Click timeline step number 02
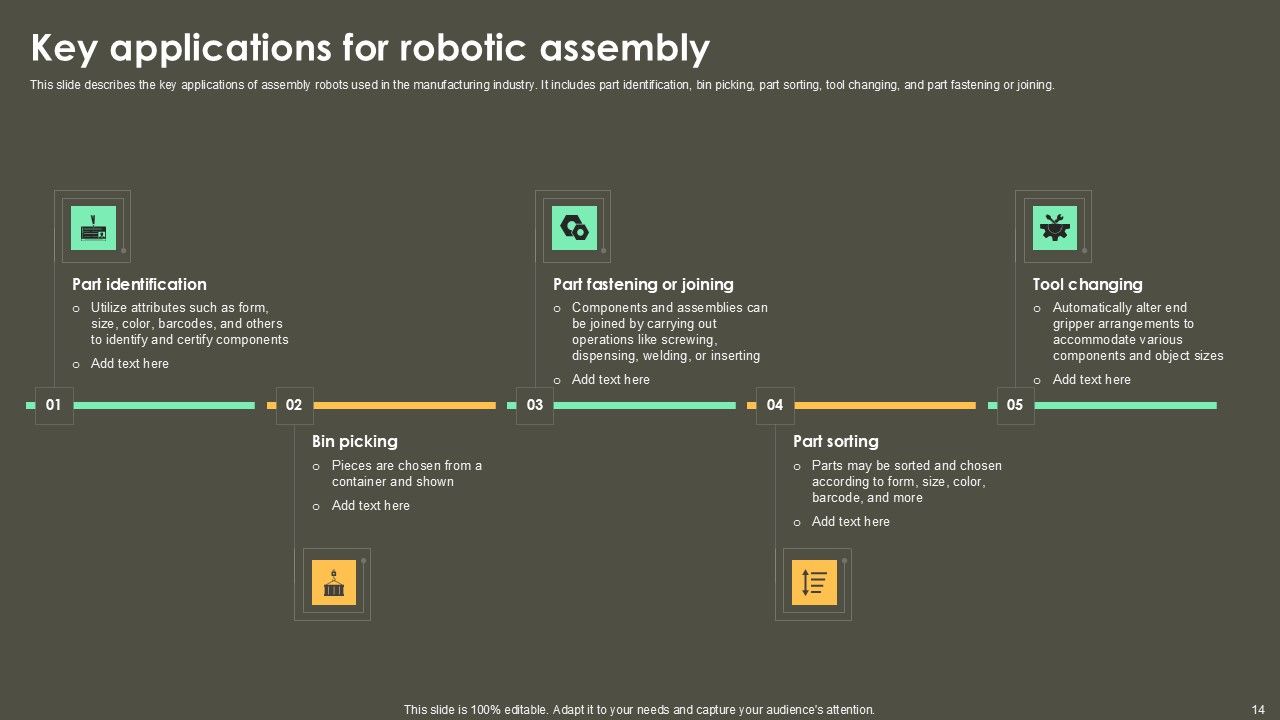1280x720 pixels. (x=294, y=405)
